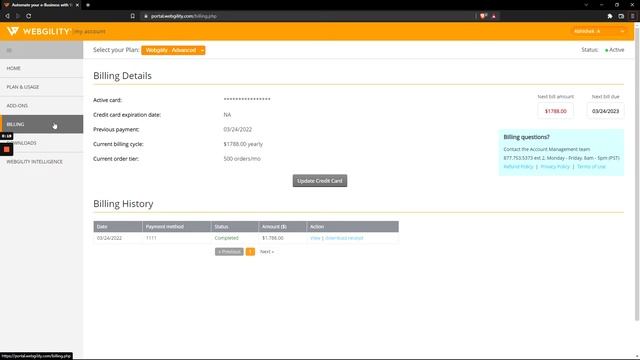Stop recording with the red square button
The width and height of the screenshot is (640, 360).
pyautogui.click(x=7, y=150)
